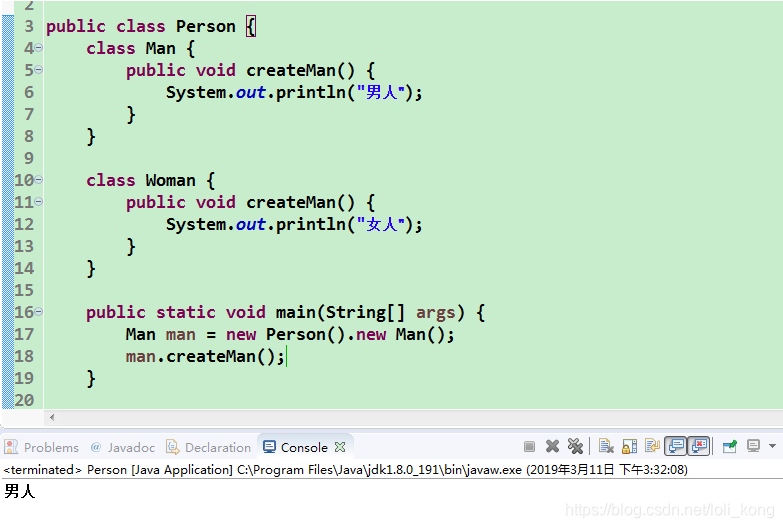Collapse class Man fold marker at line 4

tap(38, 48)
